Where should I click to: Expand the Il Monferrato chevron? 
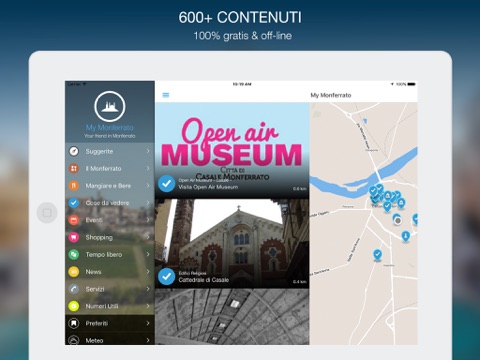point(148,168)
